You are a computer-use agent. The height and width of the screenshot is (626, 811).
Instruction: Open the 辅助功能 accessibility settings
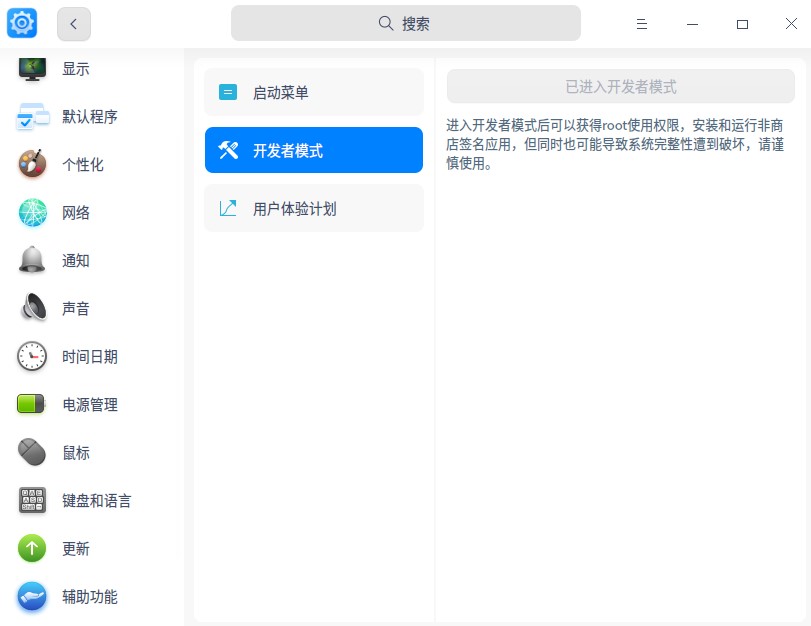point(92,596)
